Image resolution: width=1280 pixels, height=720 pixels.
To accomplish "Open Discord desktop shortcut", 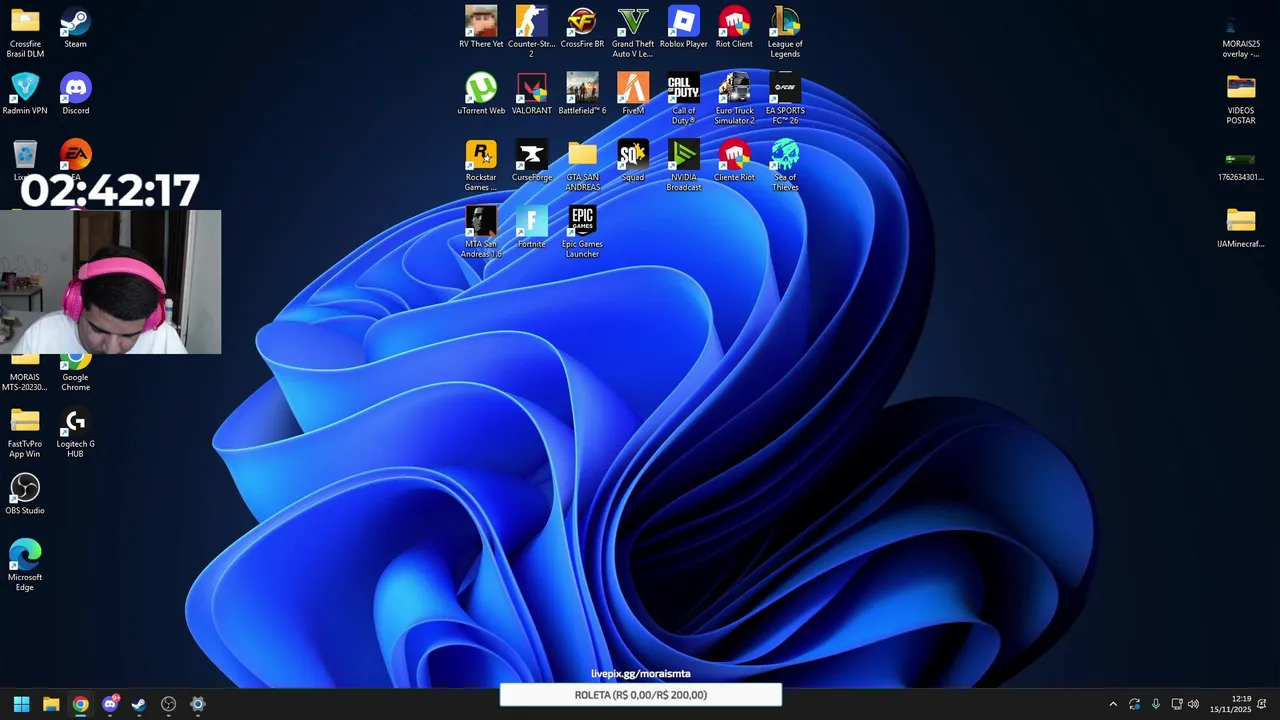I will pos(75,94).
